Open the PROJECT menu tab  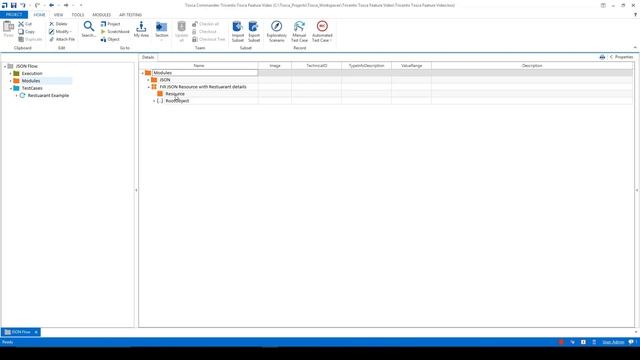pos(14,15)
